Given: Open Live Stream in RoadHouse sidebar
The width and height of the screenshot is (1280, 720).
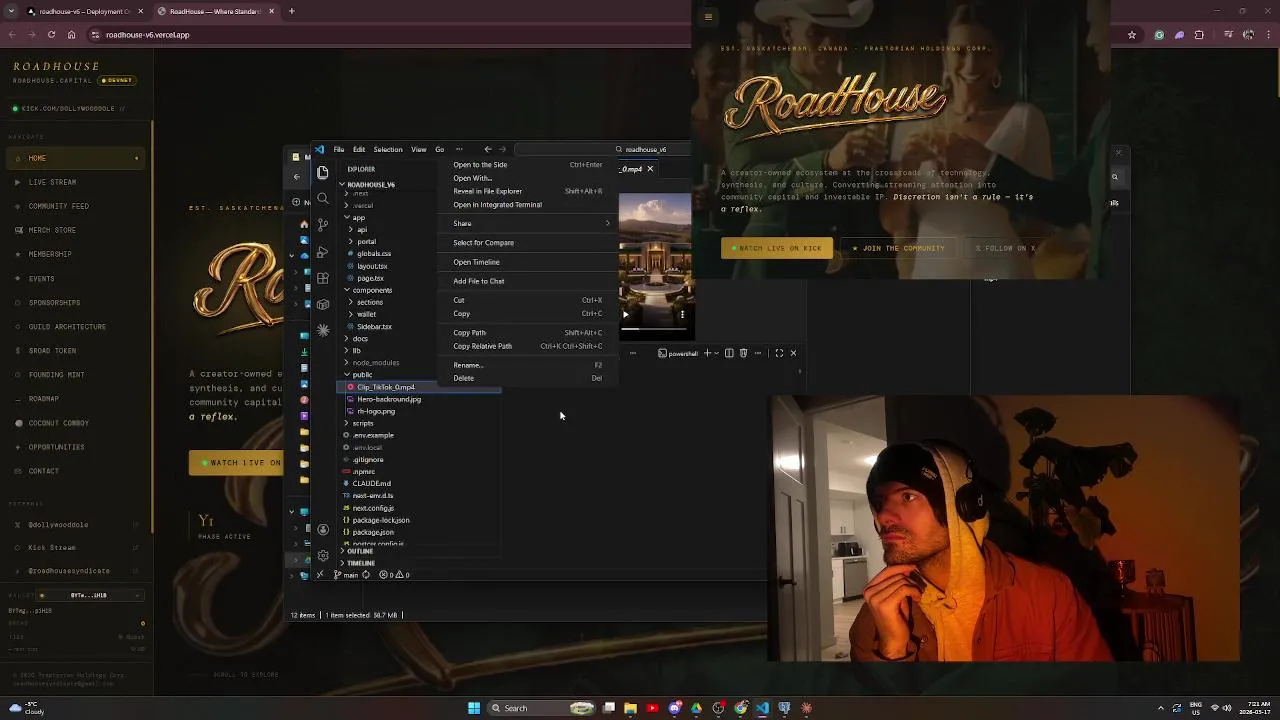Looking at the screenshot, I should pos(52,182).
